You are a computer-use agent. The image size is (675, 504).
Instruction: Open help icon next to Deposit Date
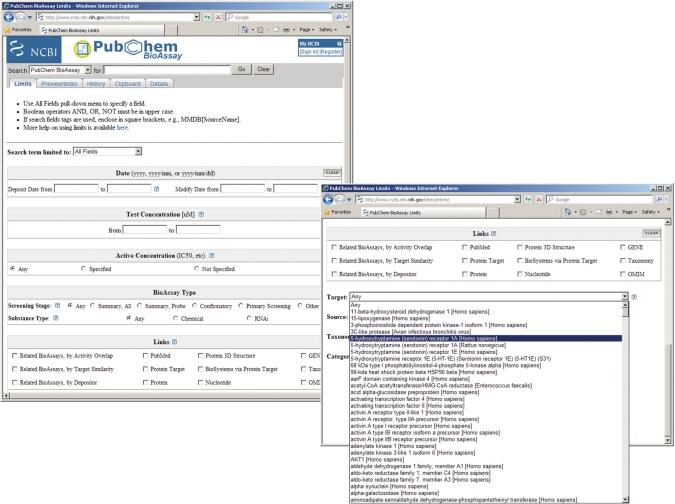point(157,189)
